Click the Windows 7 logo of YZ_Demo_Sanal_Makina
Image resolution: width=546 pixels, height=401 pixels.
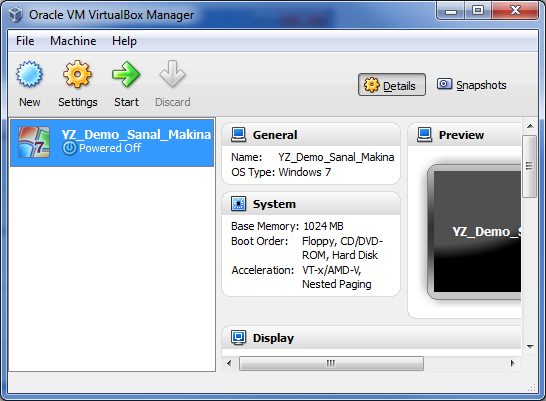[34, 142]
